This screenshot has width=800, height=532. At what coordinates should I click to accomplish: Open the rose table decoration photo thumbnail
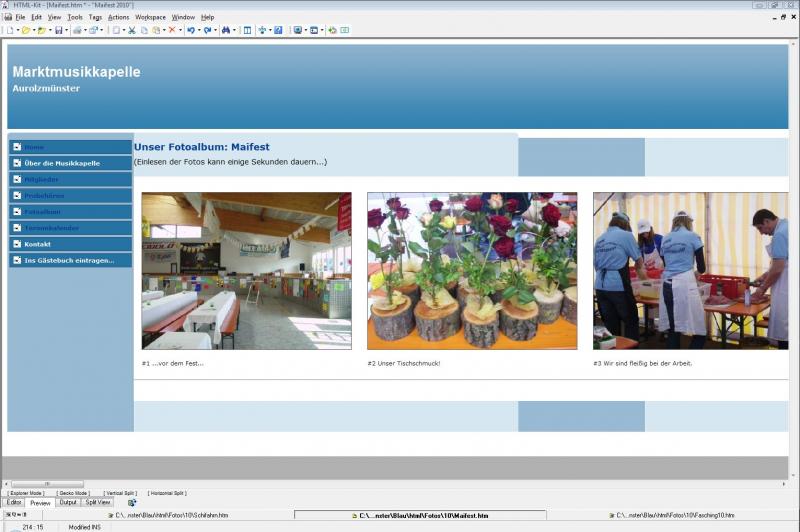tap(472, 270)
